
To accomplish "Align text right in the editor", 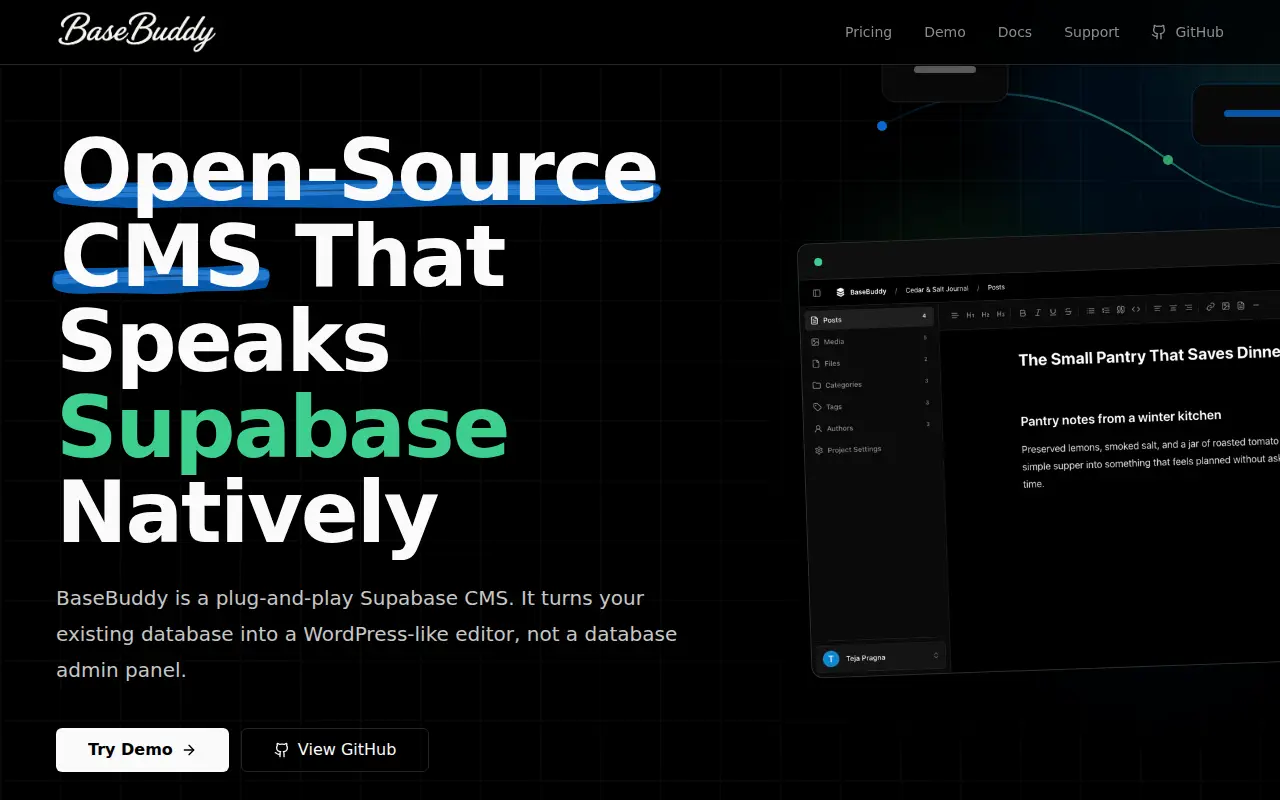I will 1189,307.
